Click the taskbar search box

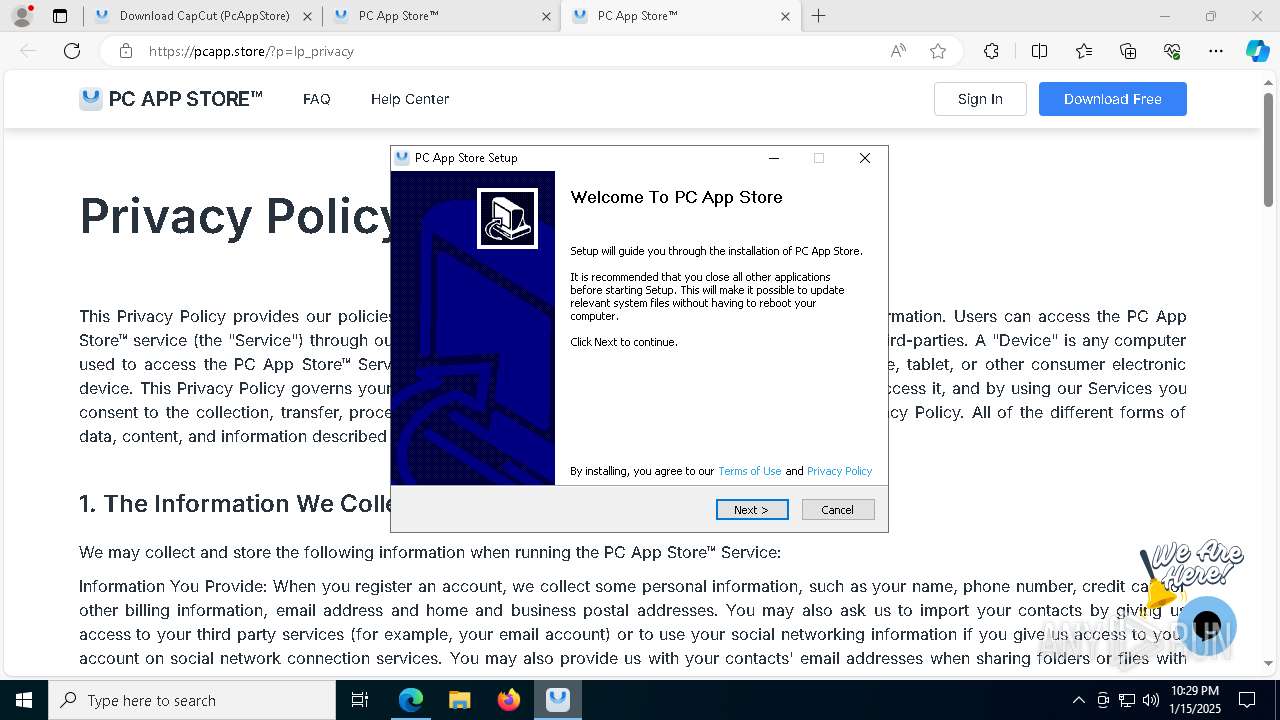pos(192,700)
